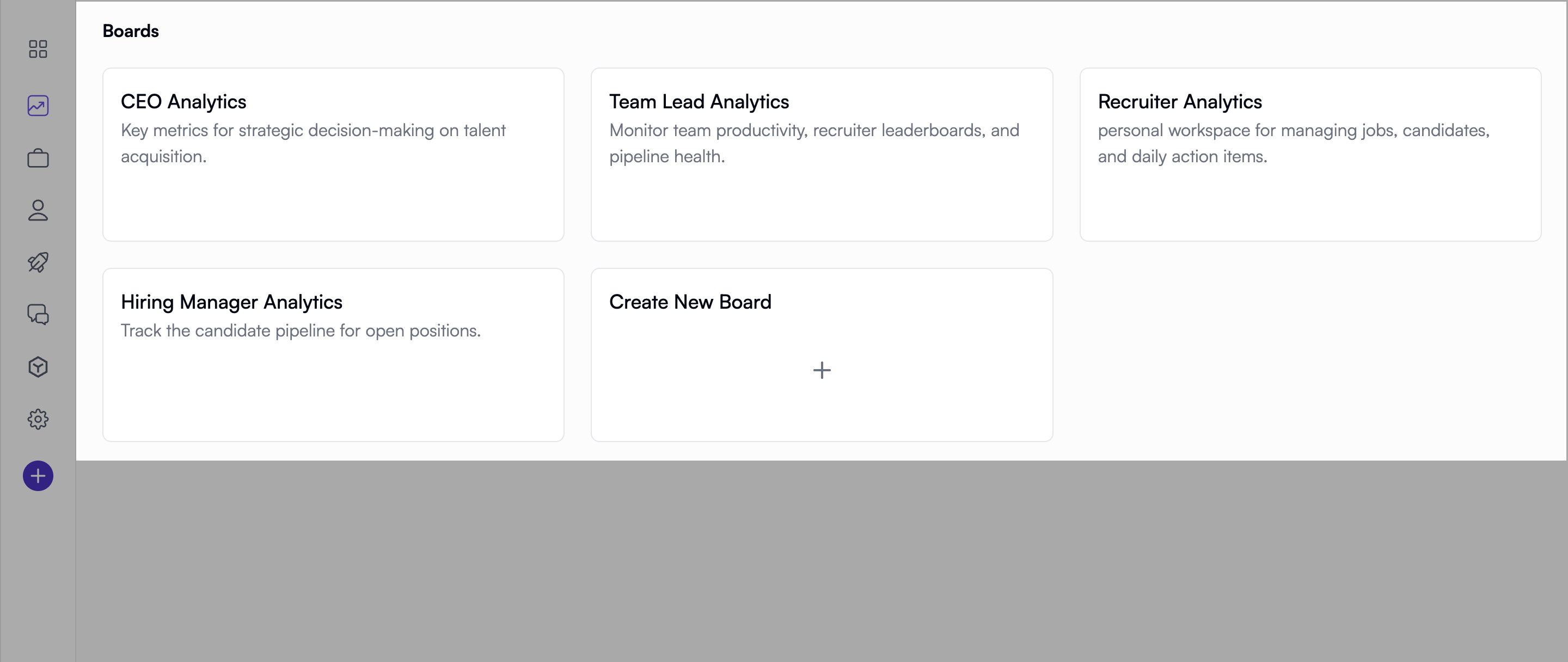Screen dimensions: 1568x662
Task: Click the rocket icon in sidebar
Action: click(38, 262)
